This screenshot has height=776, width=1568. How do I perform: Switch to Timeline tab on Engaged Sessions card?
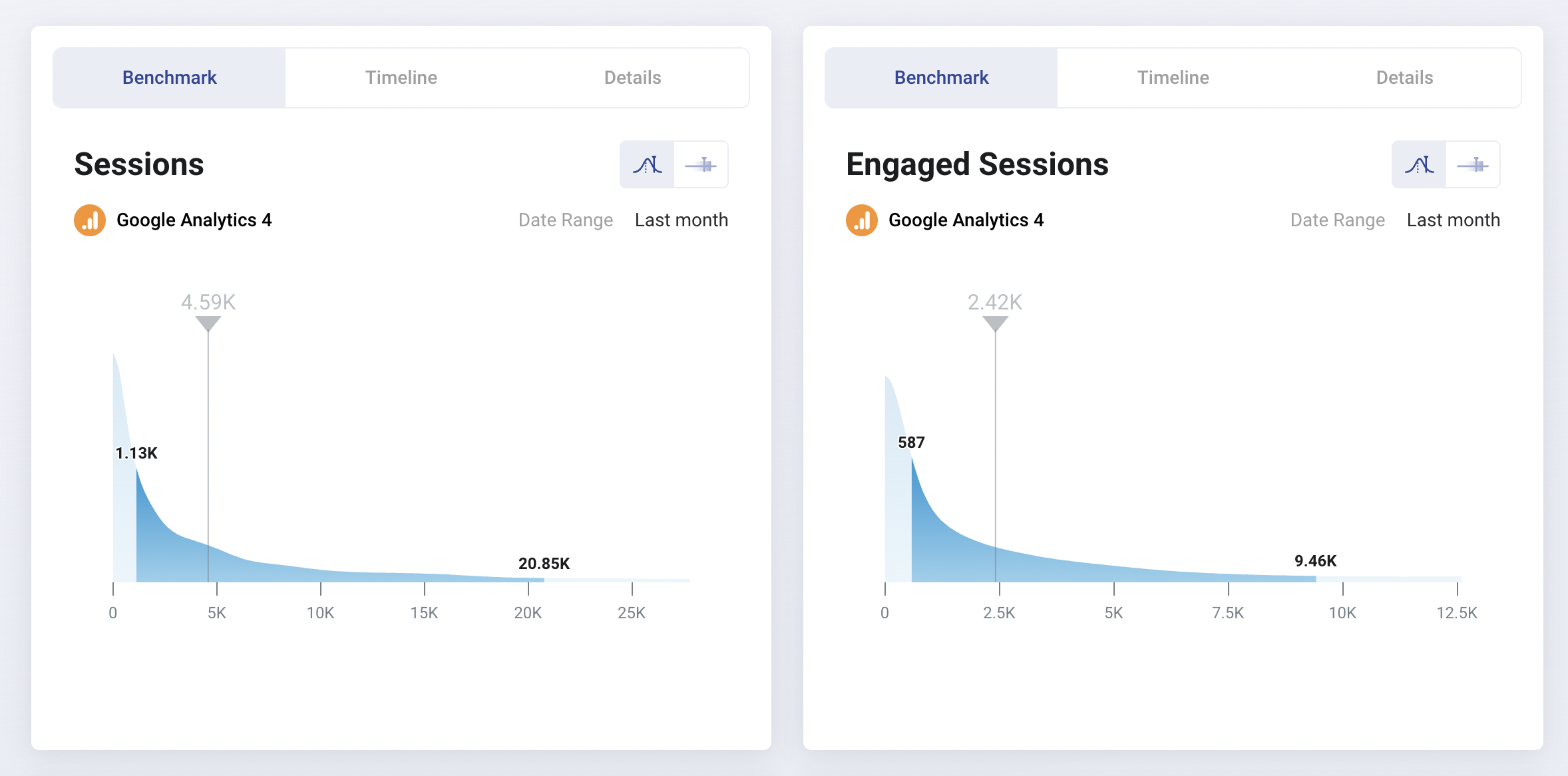click(x=1173, y=77)
